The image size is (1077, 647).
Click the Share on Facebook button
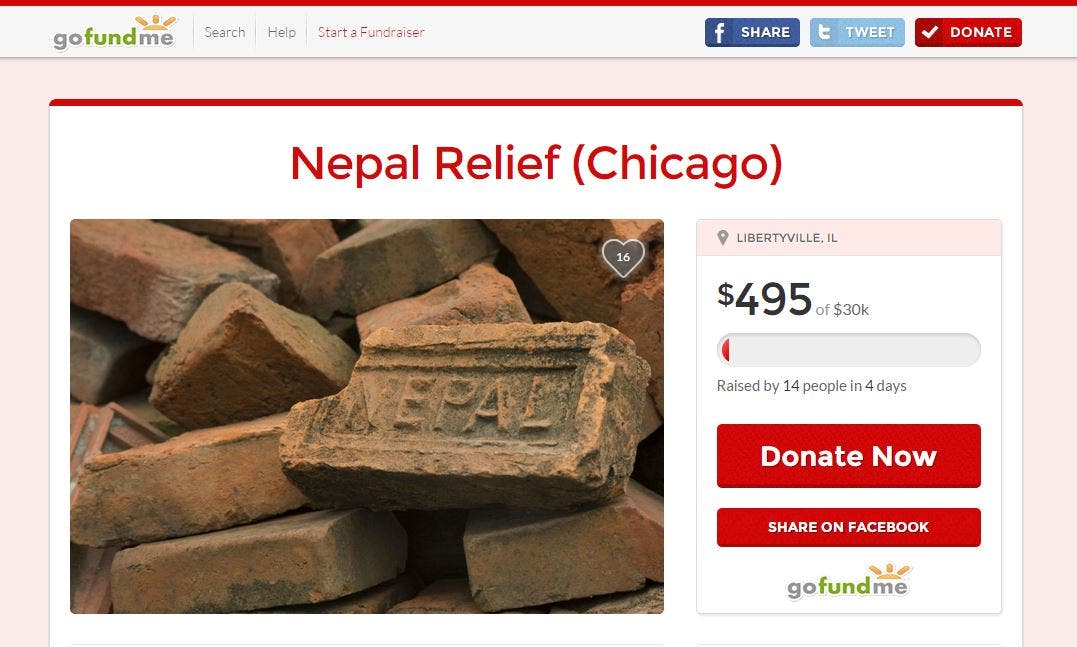tap(848, 527)
